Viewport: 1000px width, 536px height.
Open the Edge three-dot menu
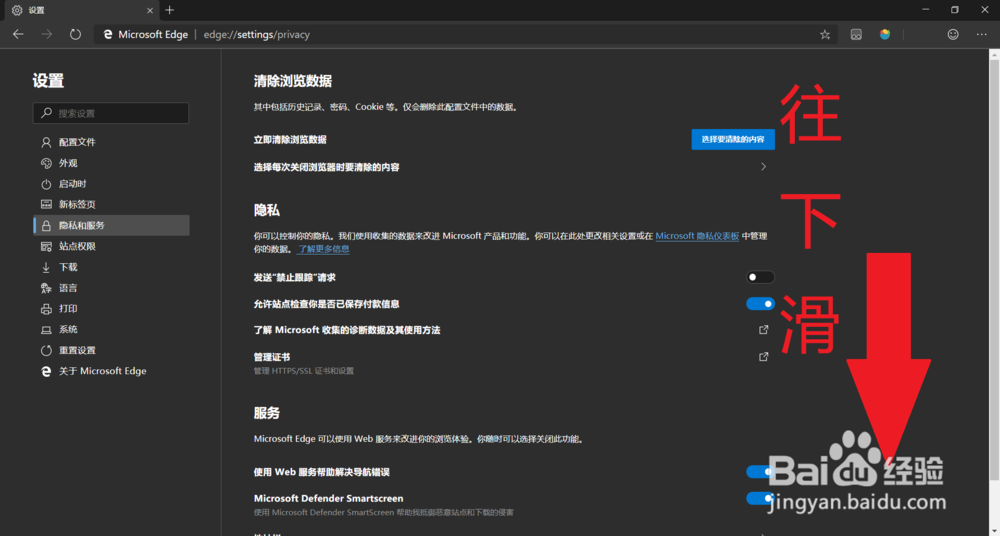click(982, 34)
